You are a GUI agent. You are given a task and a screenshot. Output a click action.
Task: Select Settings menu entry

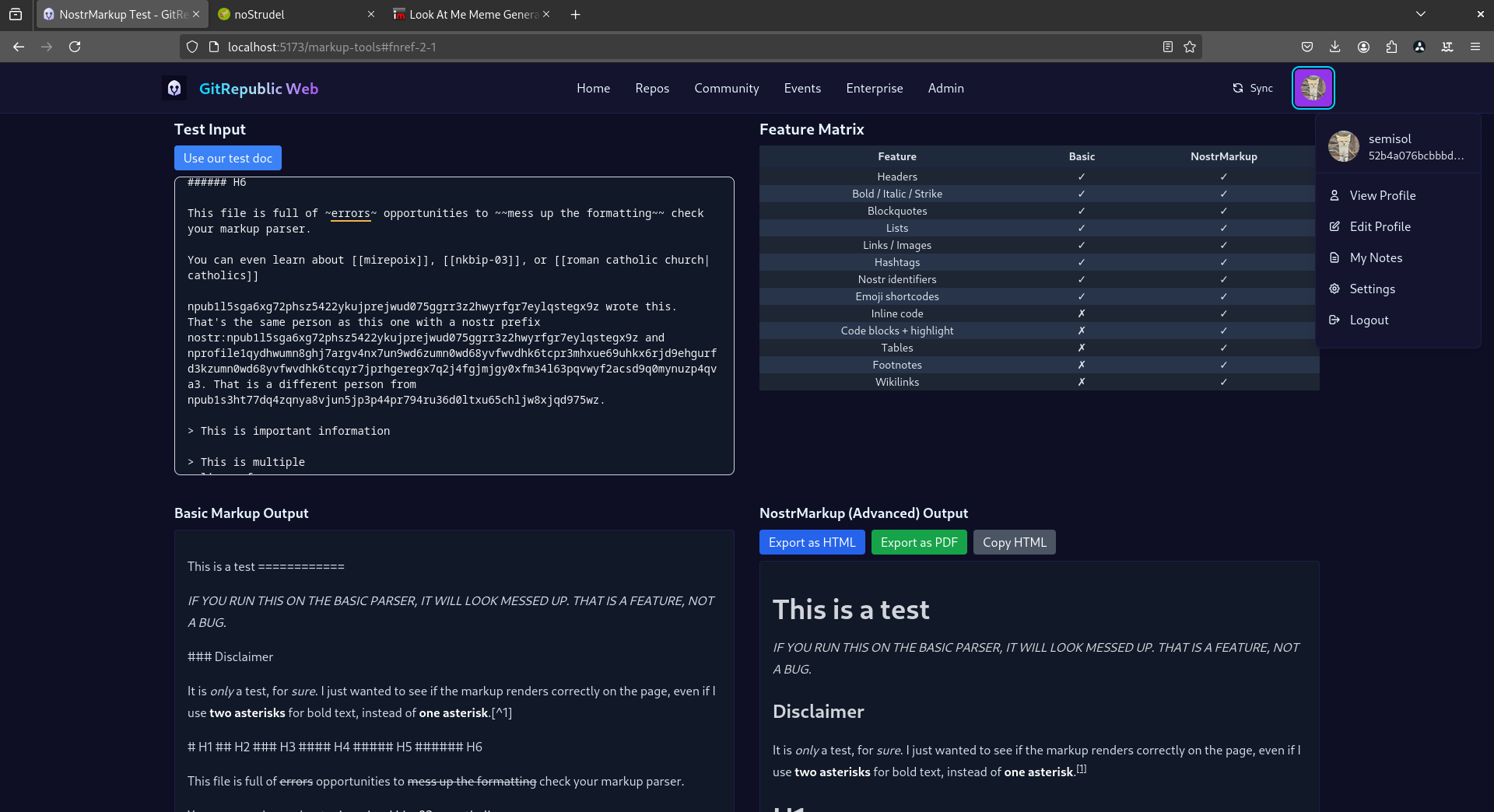click(1398, 289)
